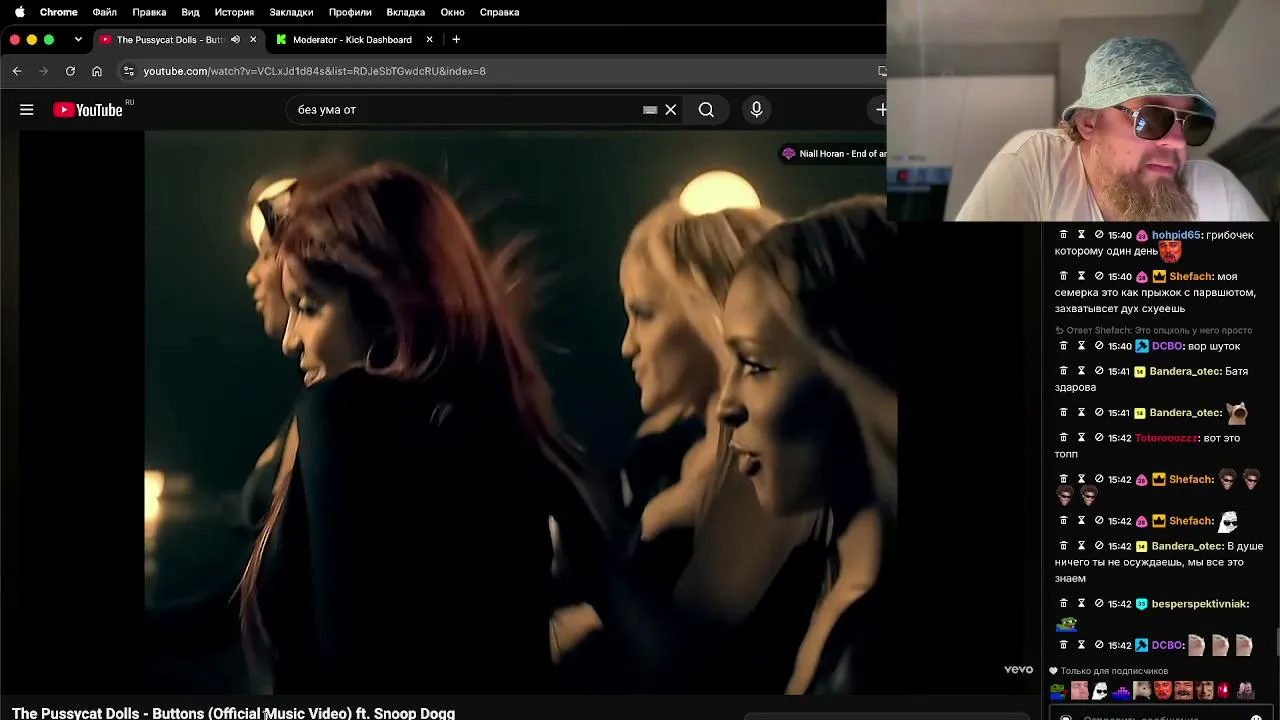Screen dimensions: 1280x720
Task: Click the 'Ответ Shefach' reply reference
Action: click(x=1153, y=330)
